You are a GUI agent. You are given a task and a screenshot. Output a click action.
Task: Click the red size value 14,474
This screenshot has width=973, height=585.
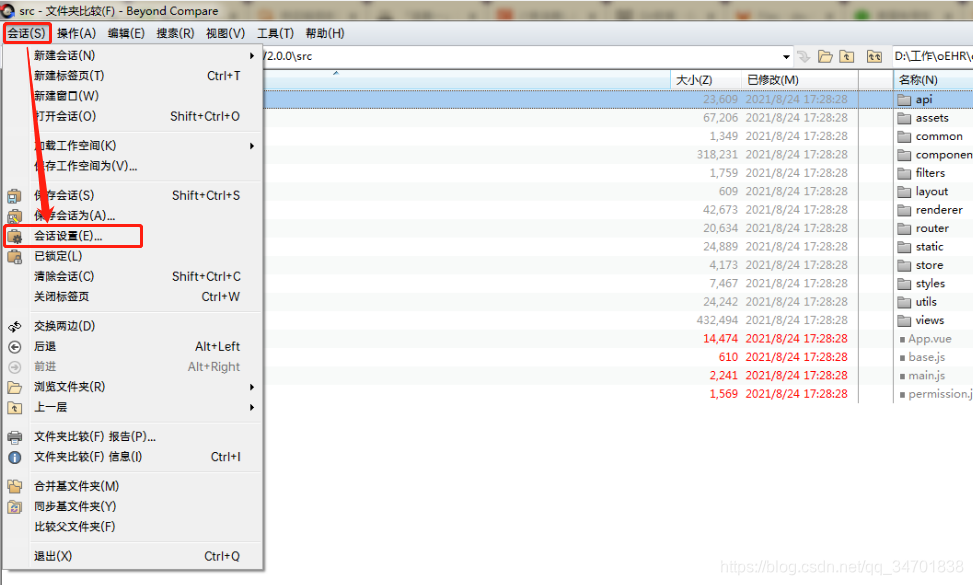pyautogui.click(x=720, y=339)
